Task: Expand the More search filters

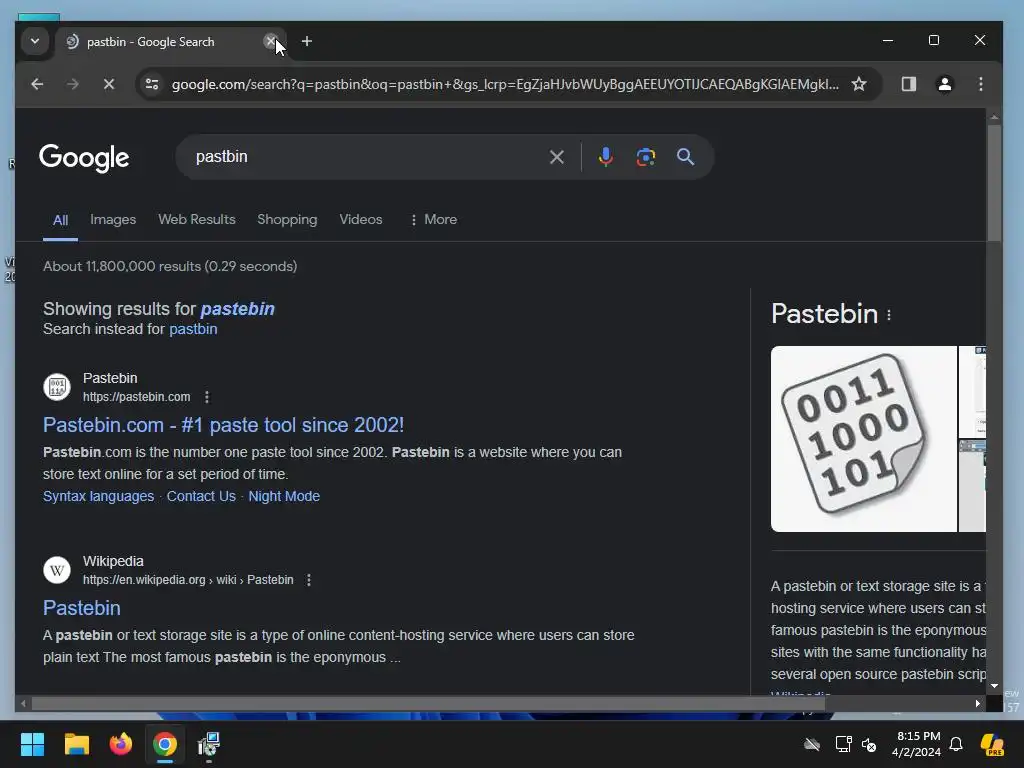Action: [434, 219]
